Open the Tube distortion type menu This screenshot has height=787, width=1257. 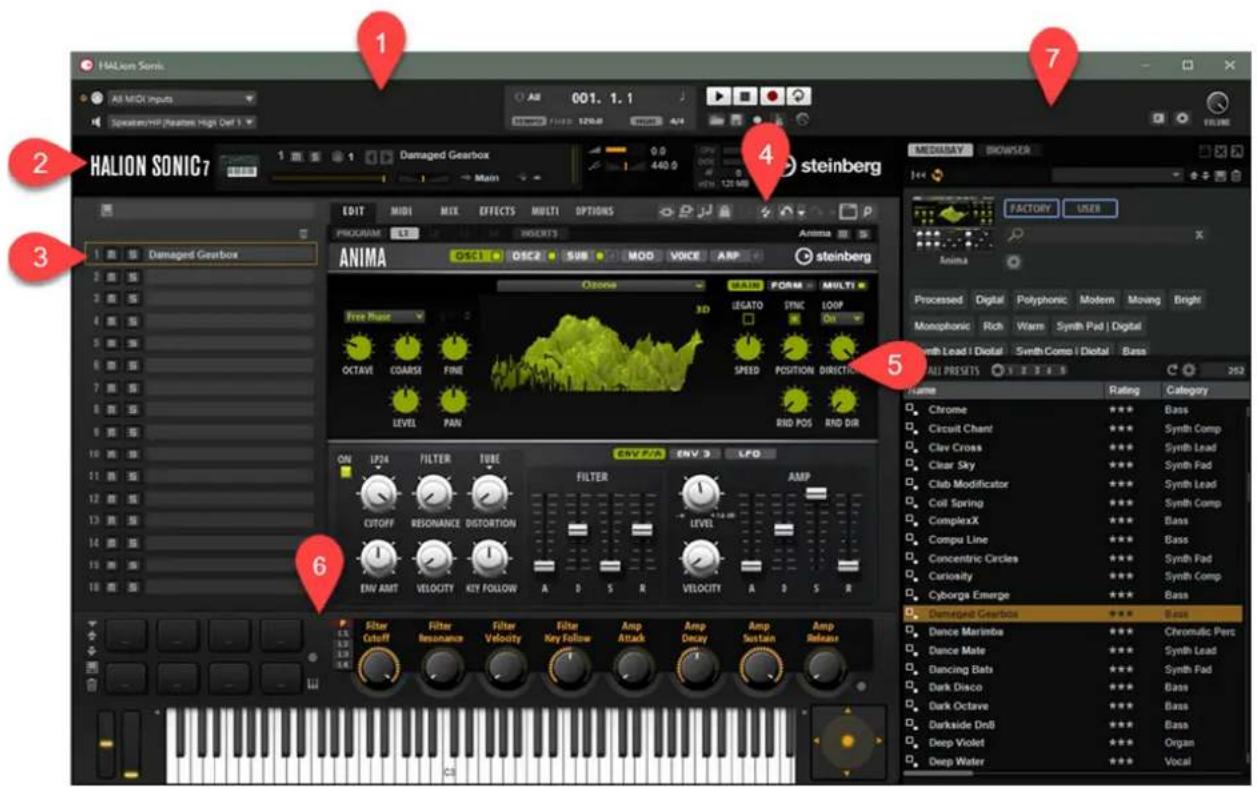[488, 459]
